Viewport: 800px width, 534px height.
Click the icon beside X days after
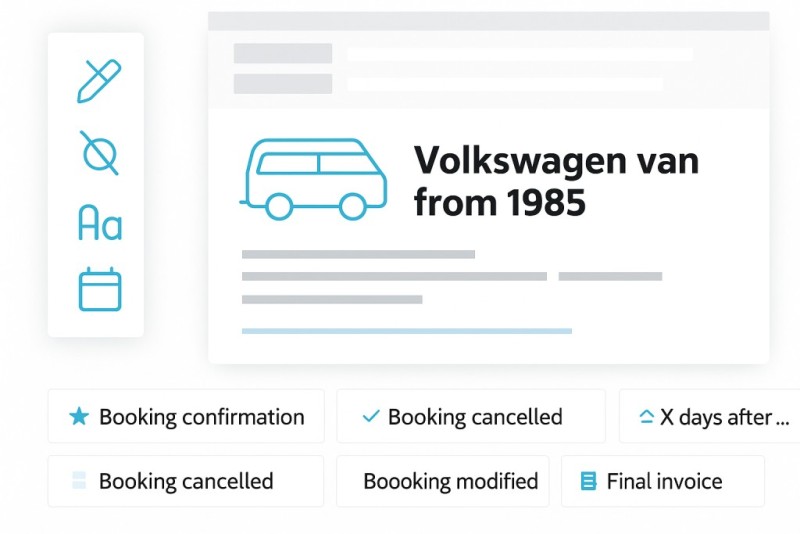pos(646,417)
